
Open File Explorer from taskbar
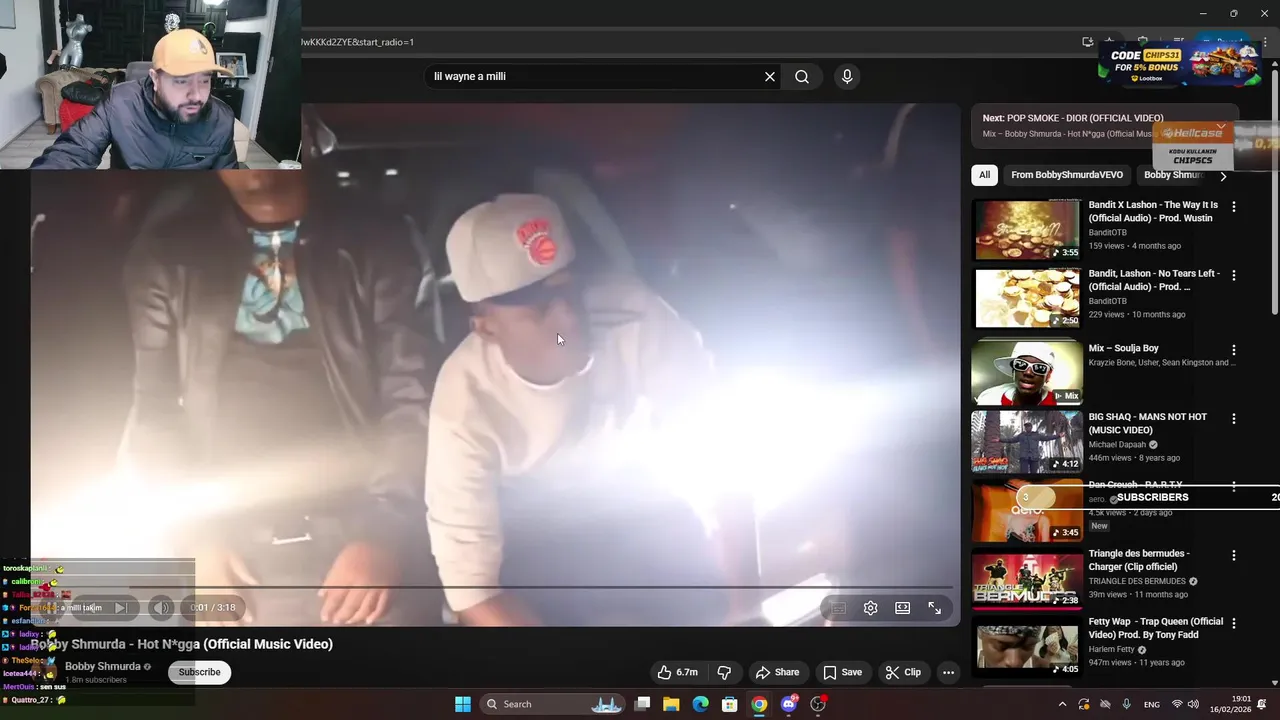(671, 704)
